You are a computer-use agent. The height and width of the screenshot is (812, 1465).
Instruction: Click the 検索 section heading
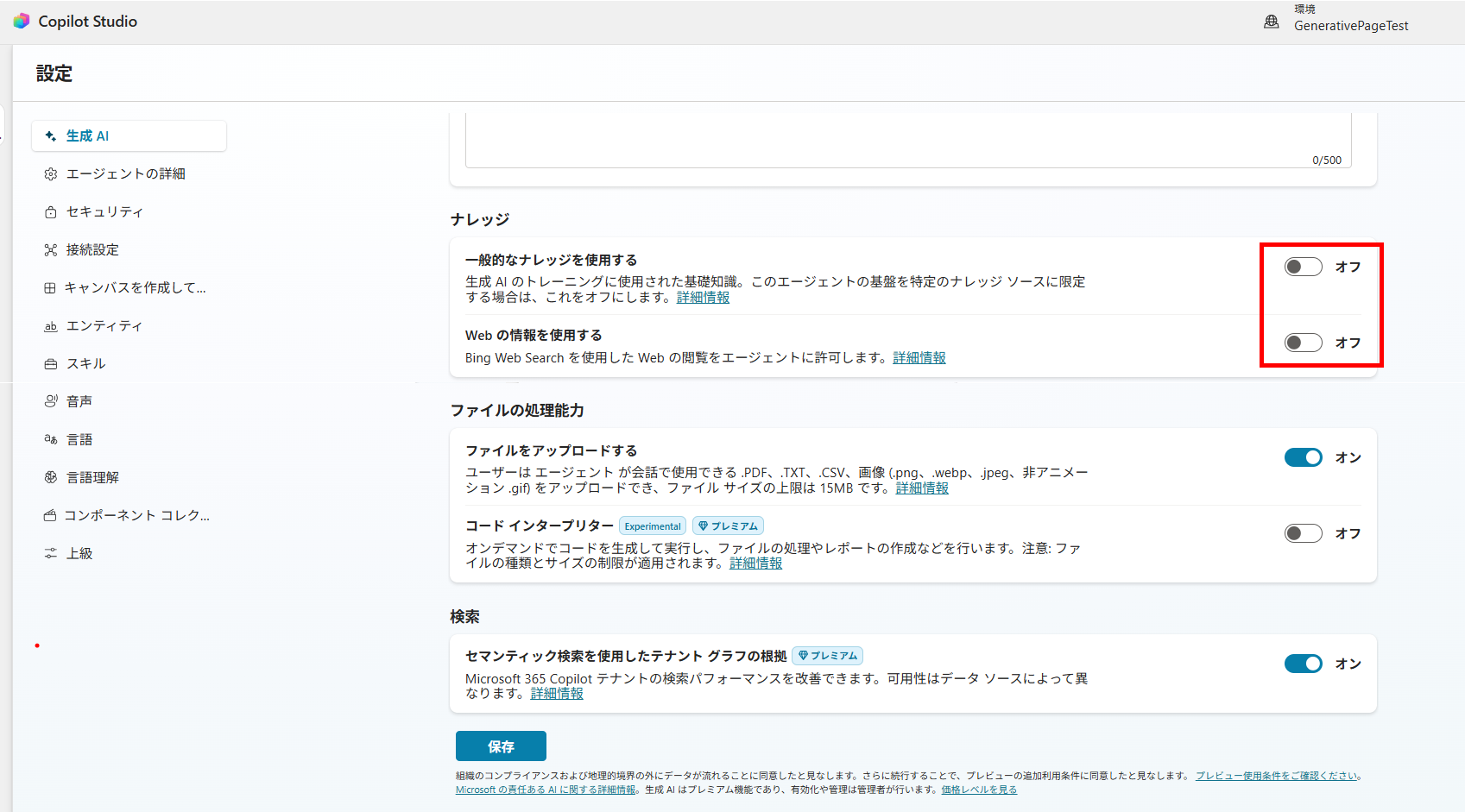(x=464, y=617)
